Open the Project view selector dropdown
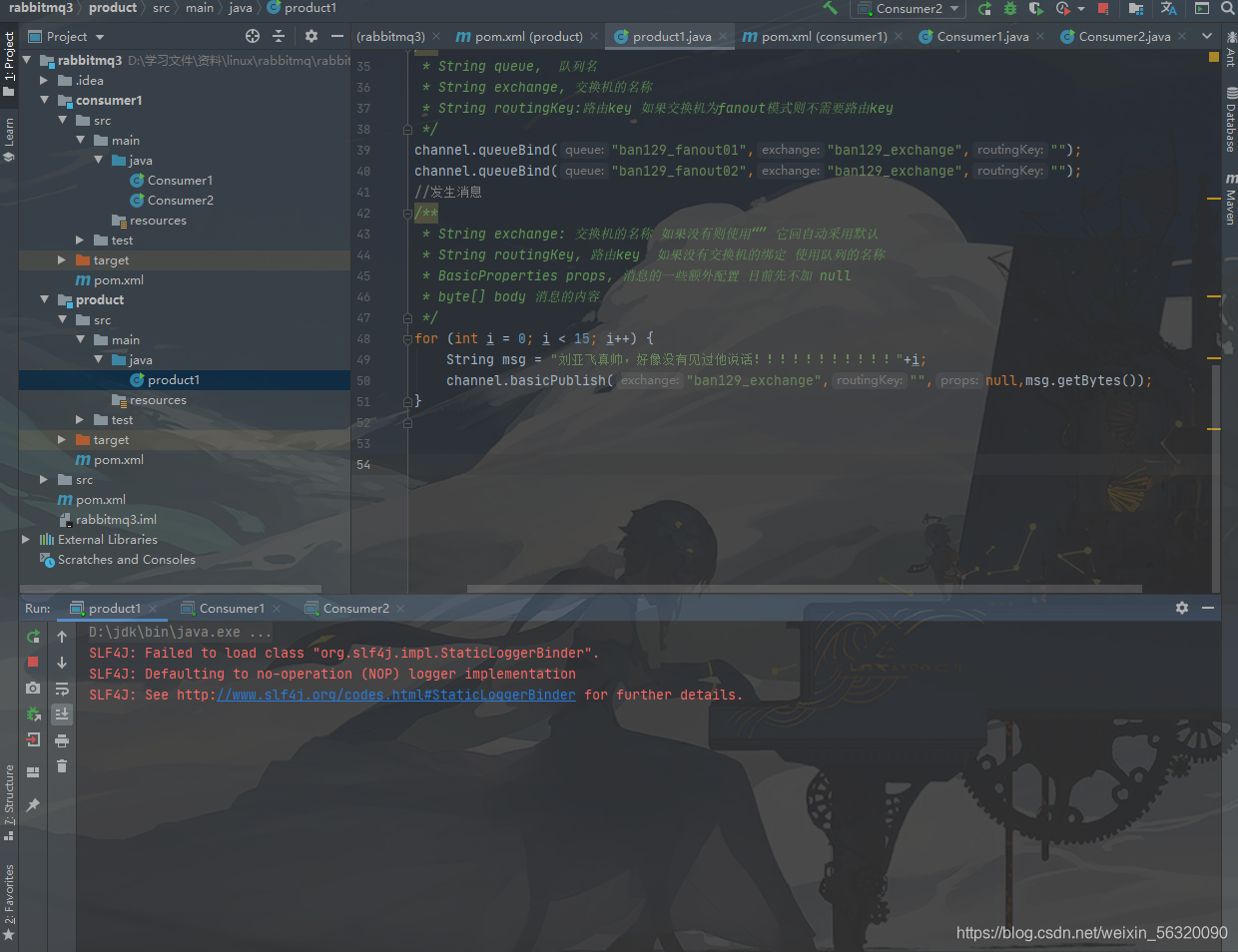 [66, 36]
